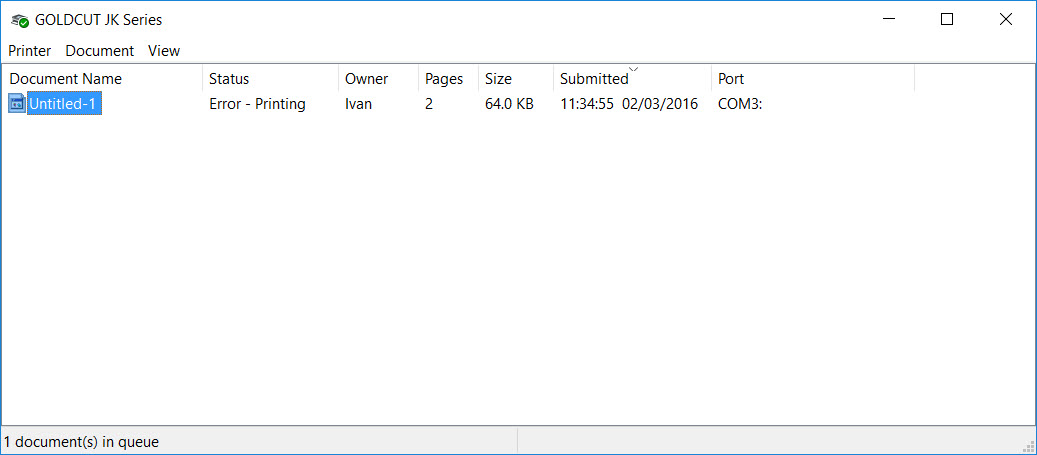
Task: Click the pages value '2'
Action: click(x=429, y=104)
